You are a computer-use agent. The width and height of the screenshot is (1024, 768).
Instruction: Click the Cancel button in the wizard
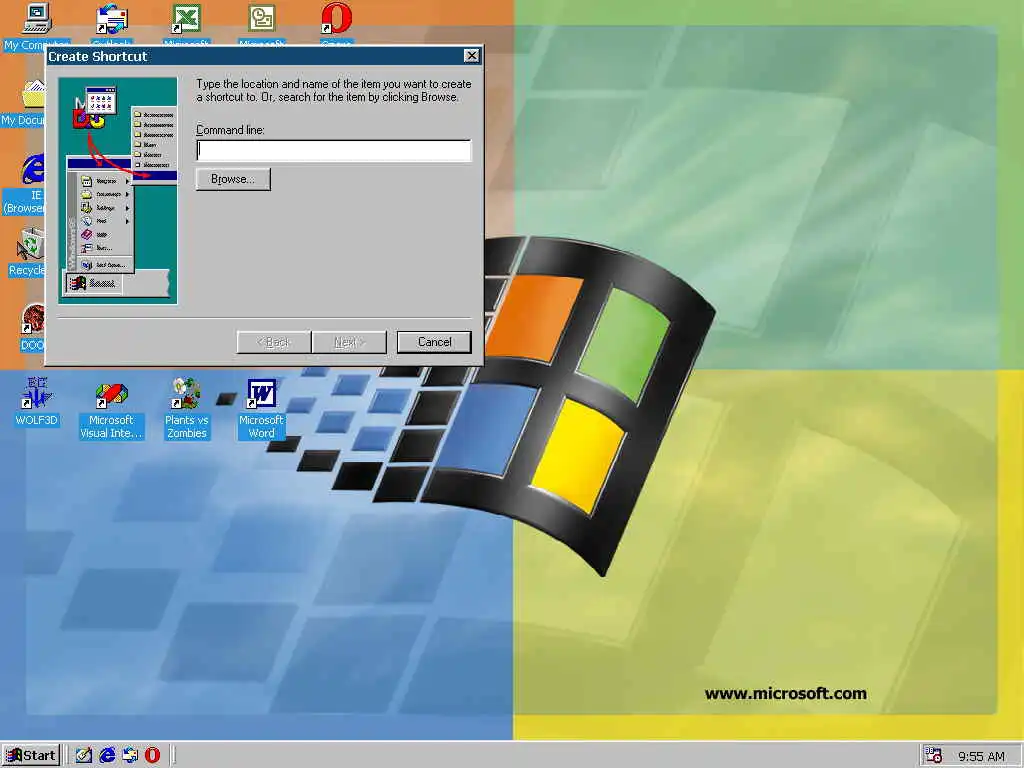click(434, 342)
